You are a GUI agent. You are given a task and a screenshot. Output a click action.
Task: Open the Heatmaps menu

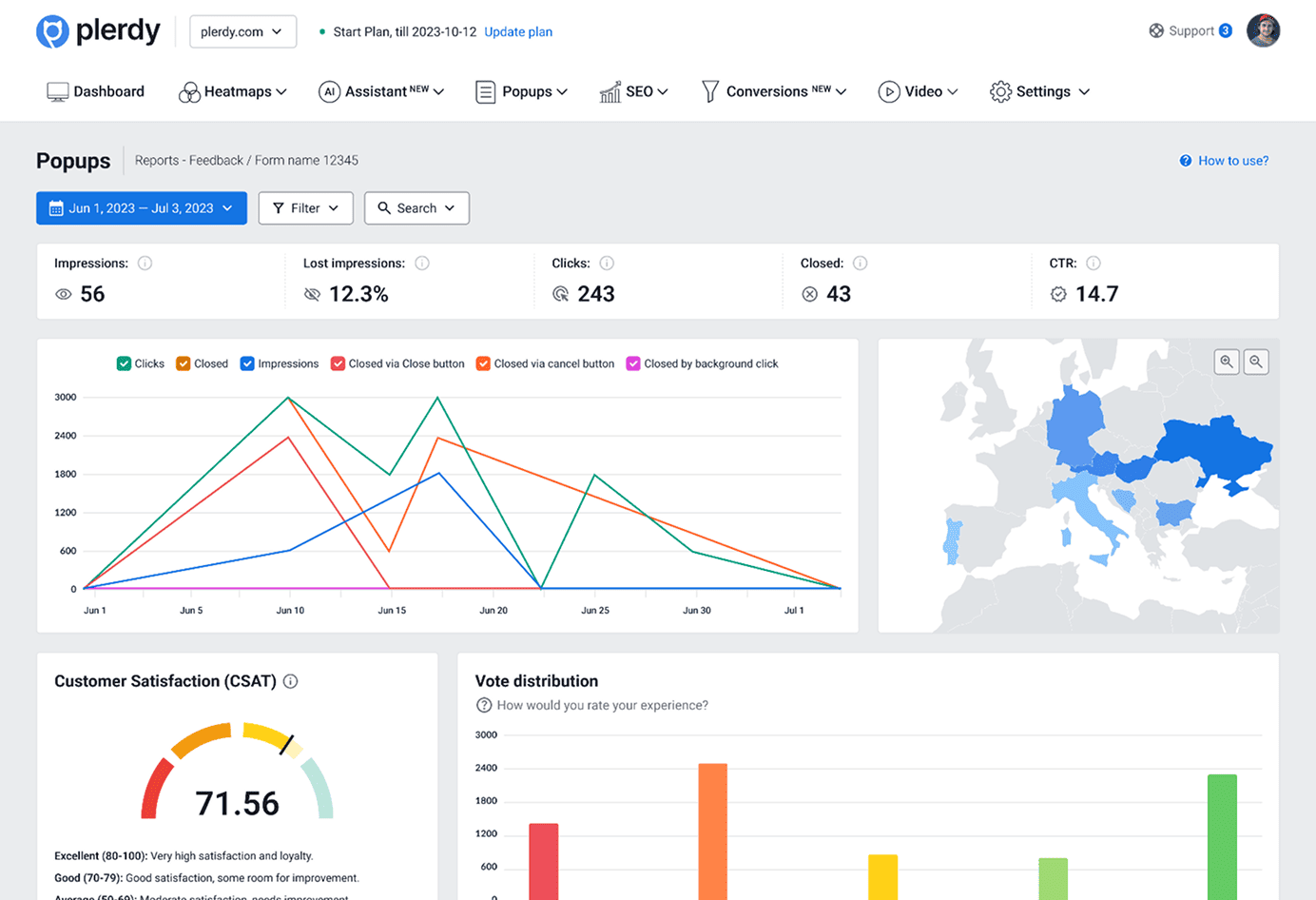(233, 91)
